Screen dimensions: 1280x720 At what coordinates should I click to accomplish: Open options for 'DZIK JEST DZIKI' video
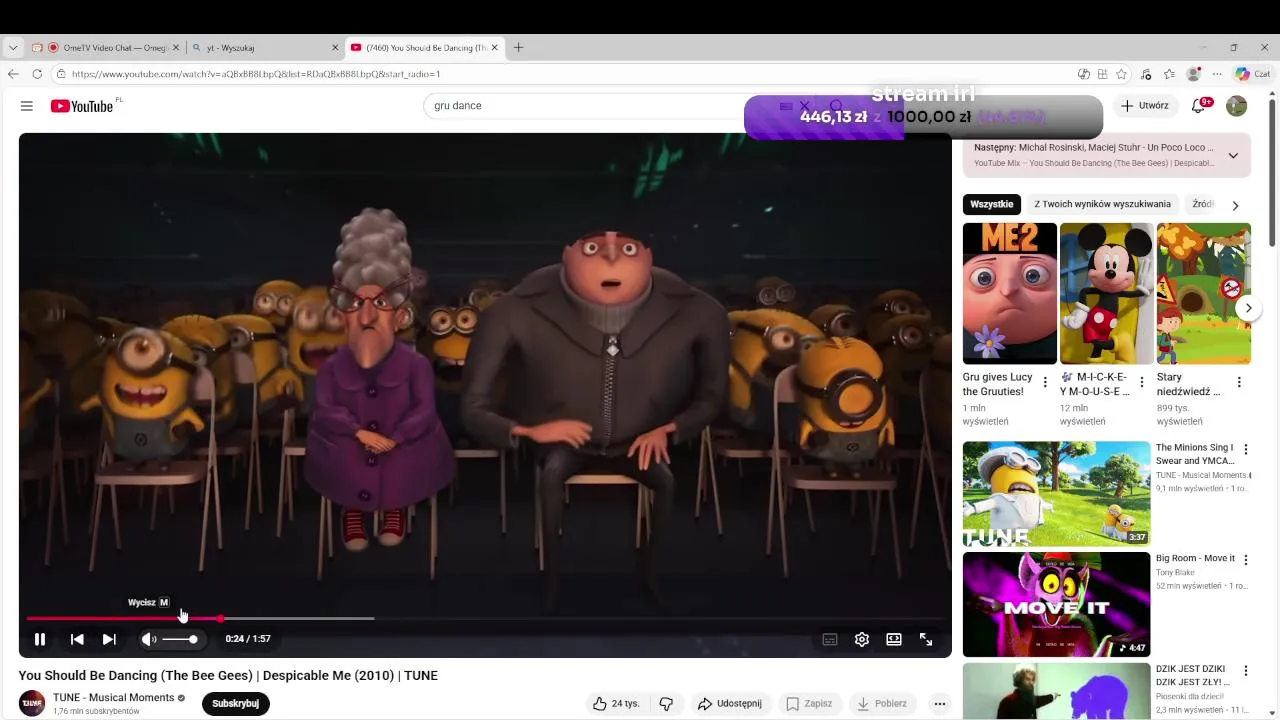coord(1245,670)
